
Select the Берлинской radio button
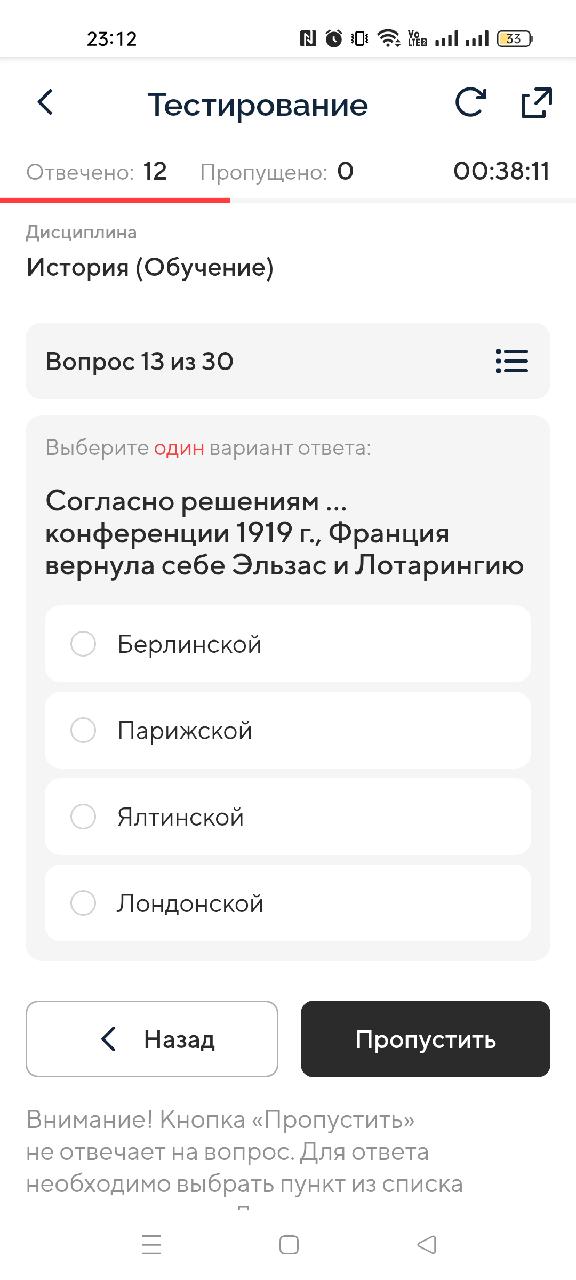pyautogui.click(x=83, y=644)
